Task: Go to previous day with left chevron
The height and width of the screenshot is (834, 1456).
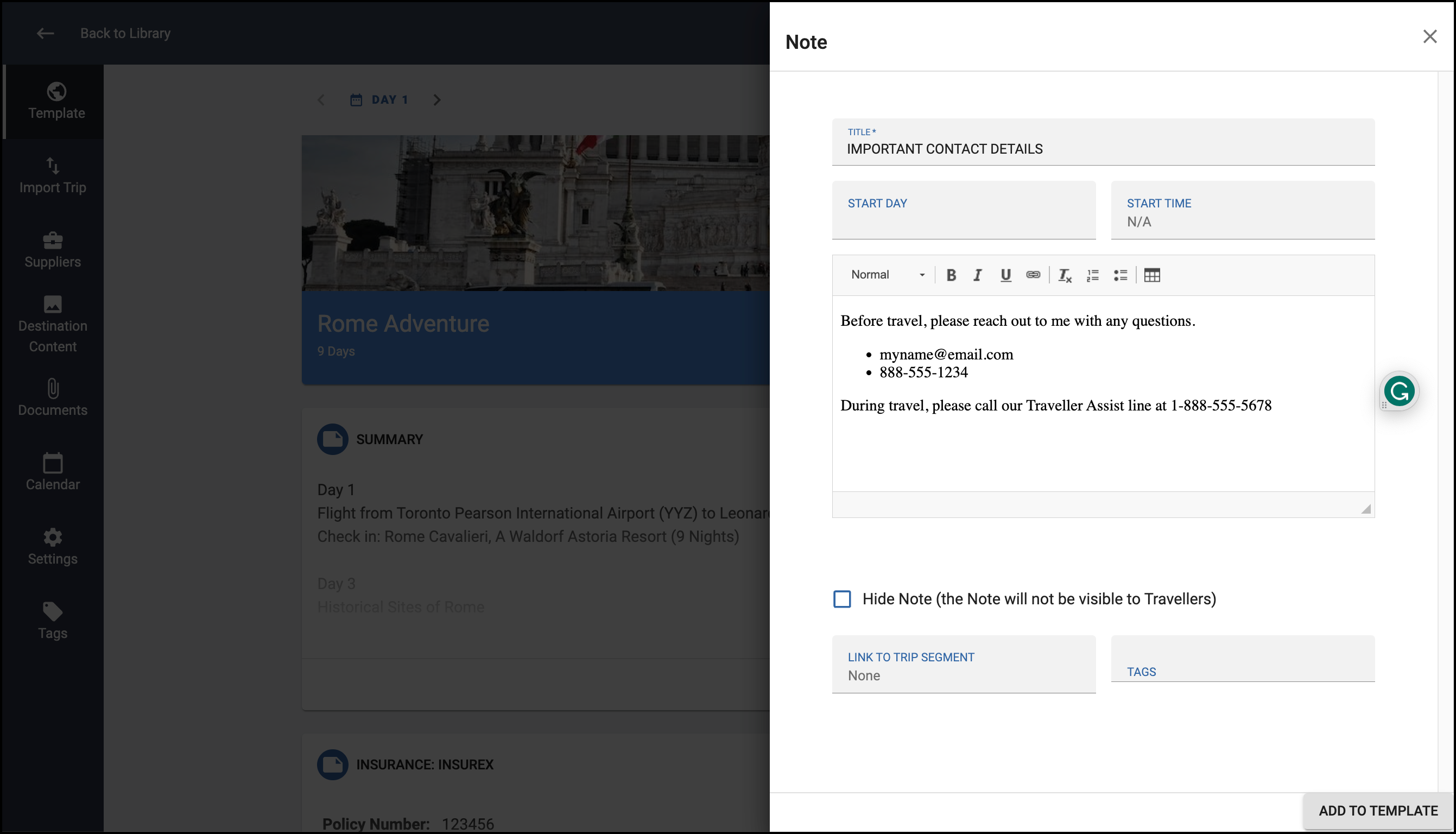Action: (321, 100)
